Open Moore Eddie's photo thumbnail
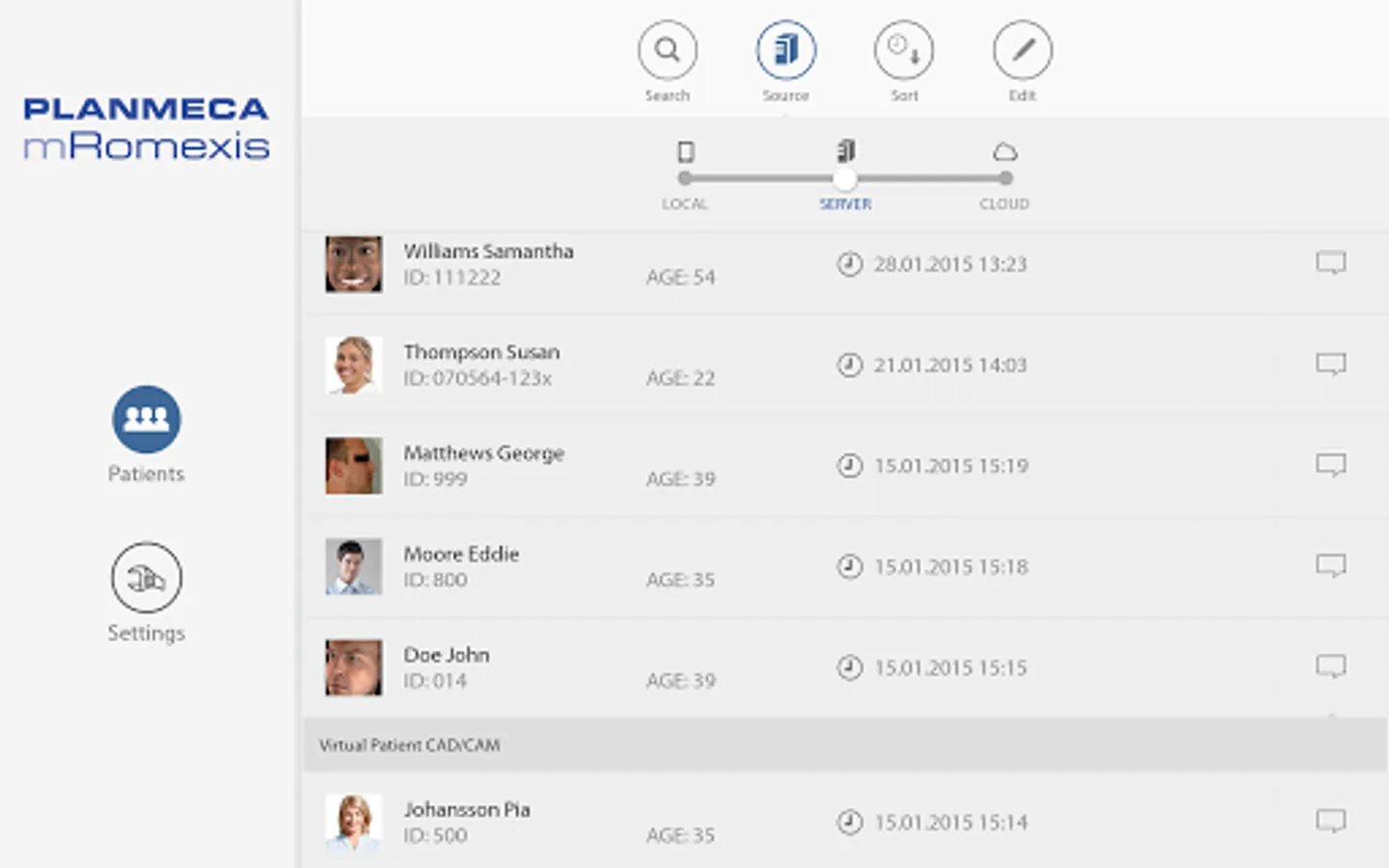Viewport: 1389px width, 868px height. pyautogui.click(x=354, y=567)
